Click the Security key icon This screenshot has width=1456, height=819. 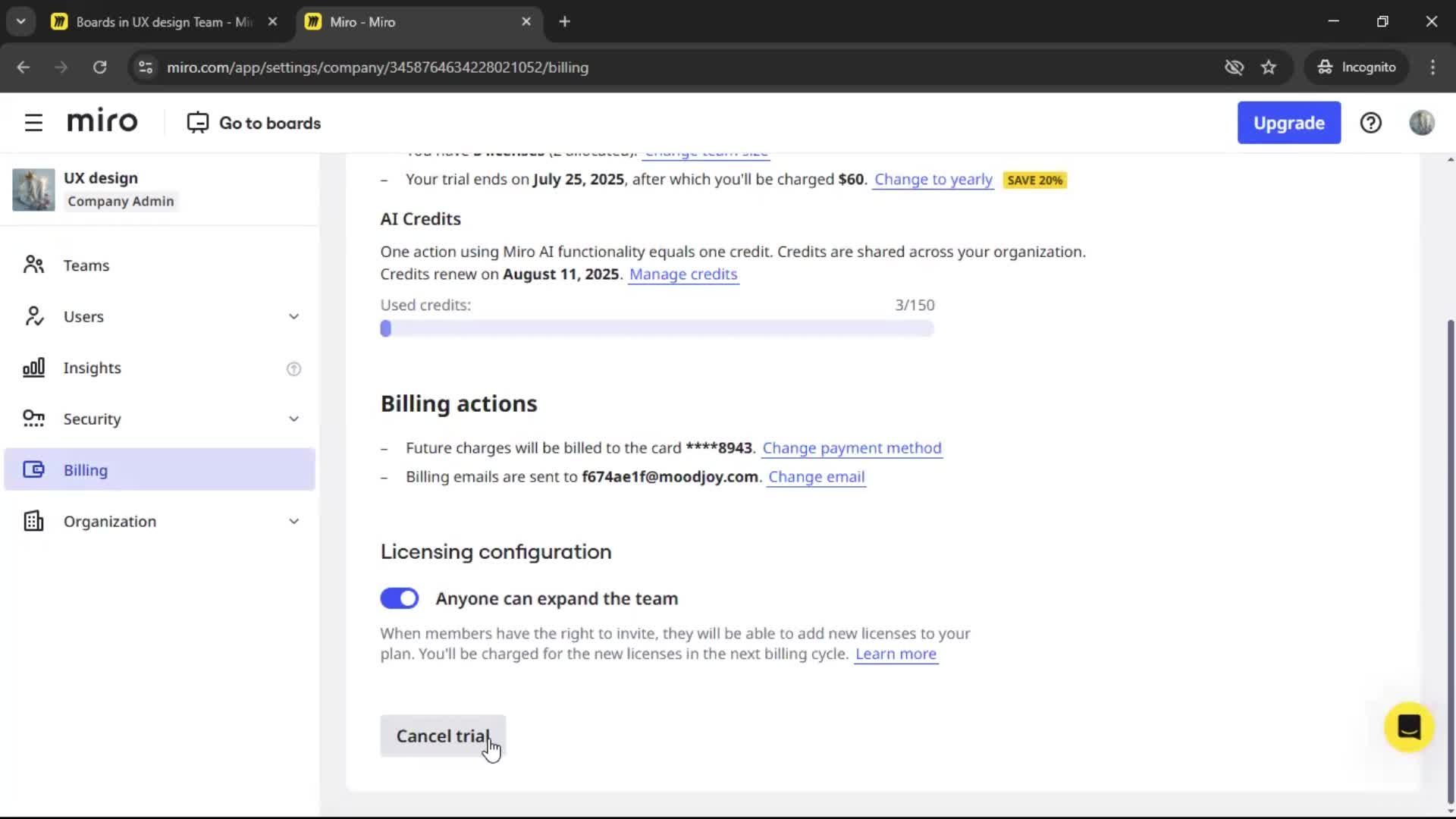click(x=33, y=419)
